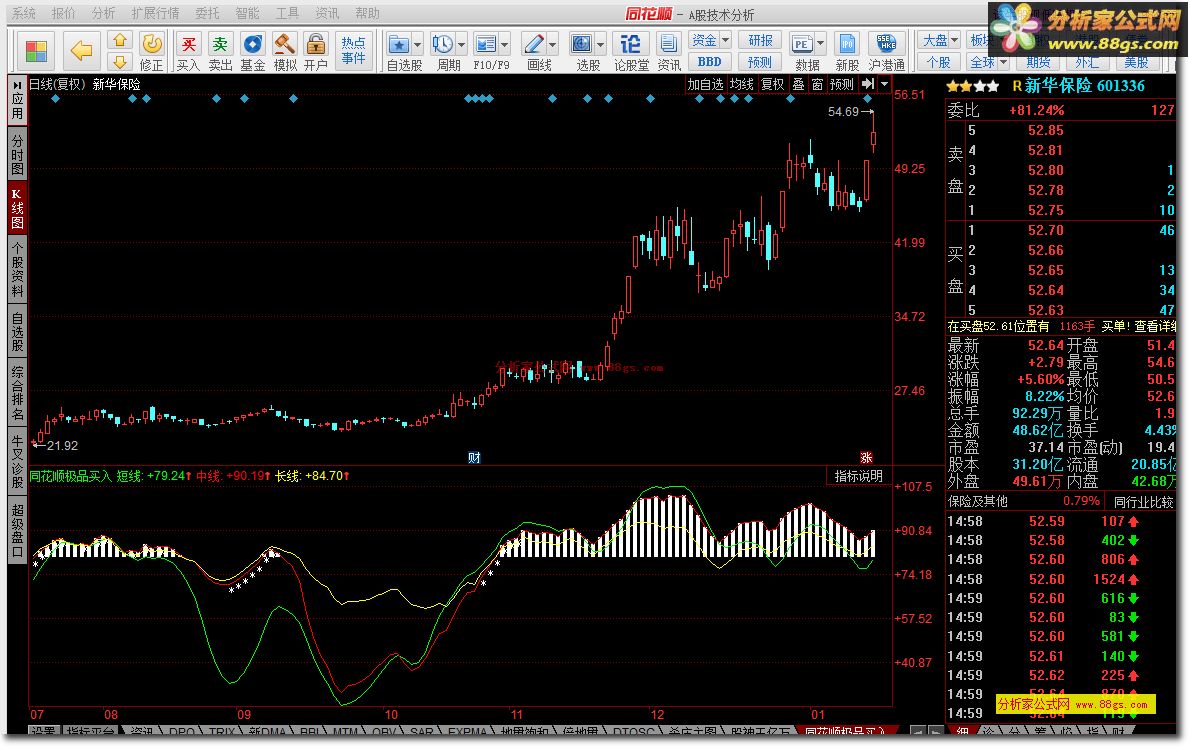Image resolution: width=1190 pixels, height=747 pixels.
Task: Toggle chart 预测 forecast button
Action: tap(842, 84)
